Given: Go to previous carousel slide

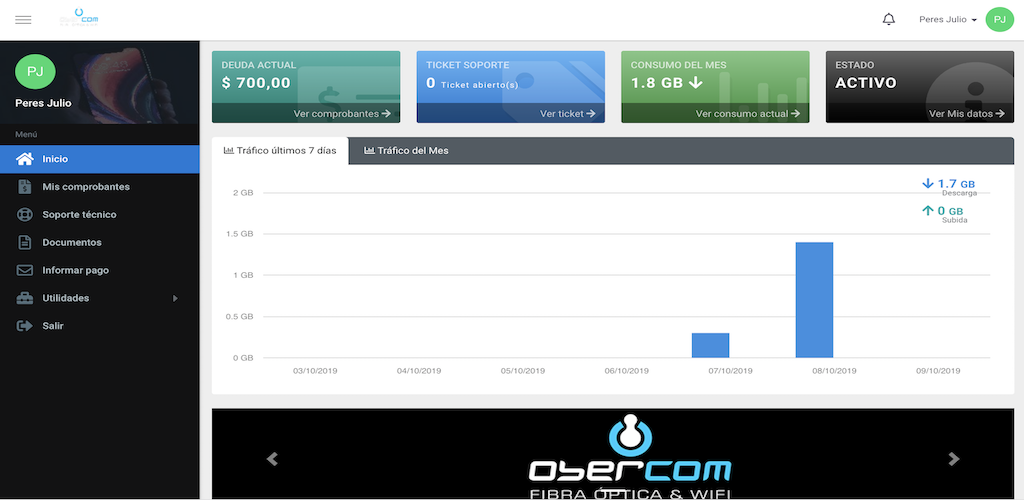Looking at the screenshot, I should click(x=272, y=460).
